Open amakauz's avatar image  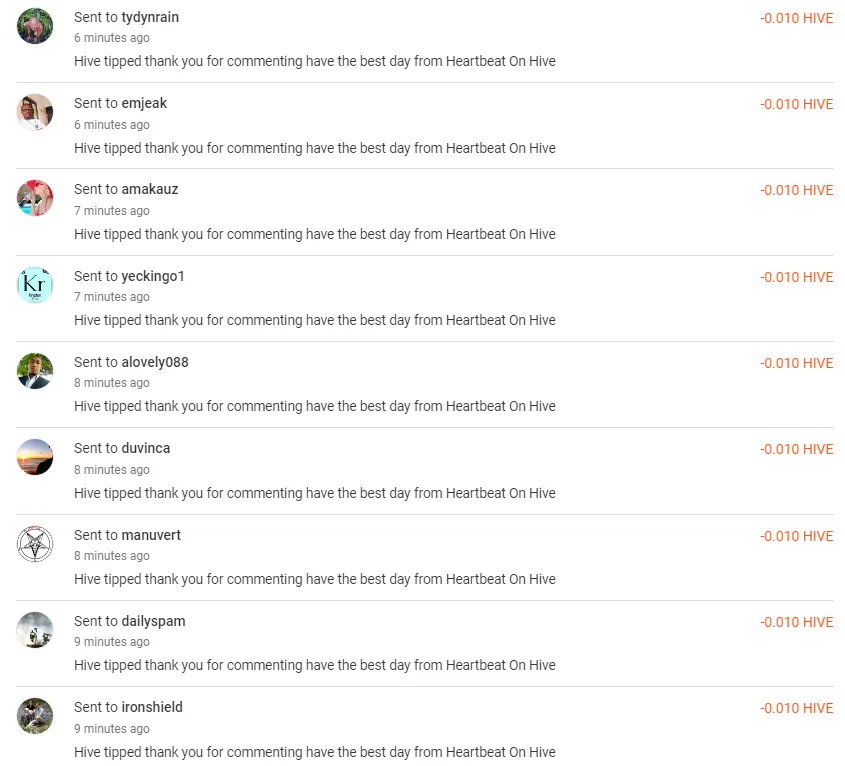click(x=35, y=199)
